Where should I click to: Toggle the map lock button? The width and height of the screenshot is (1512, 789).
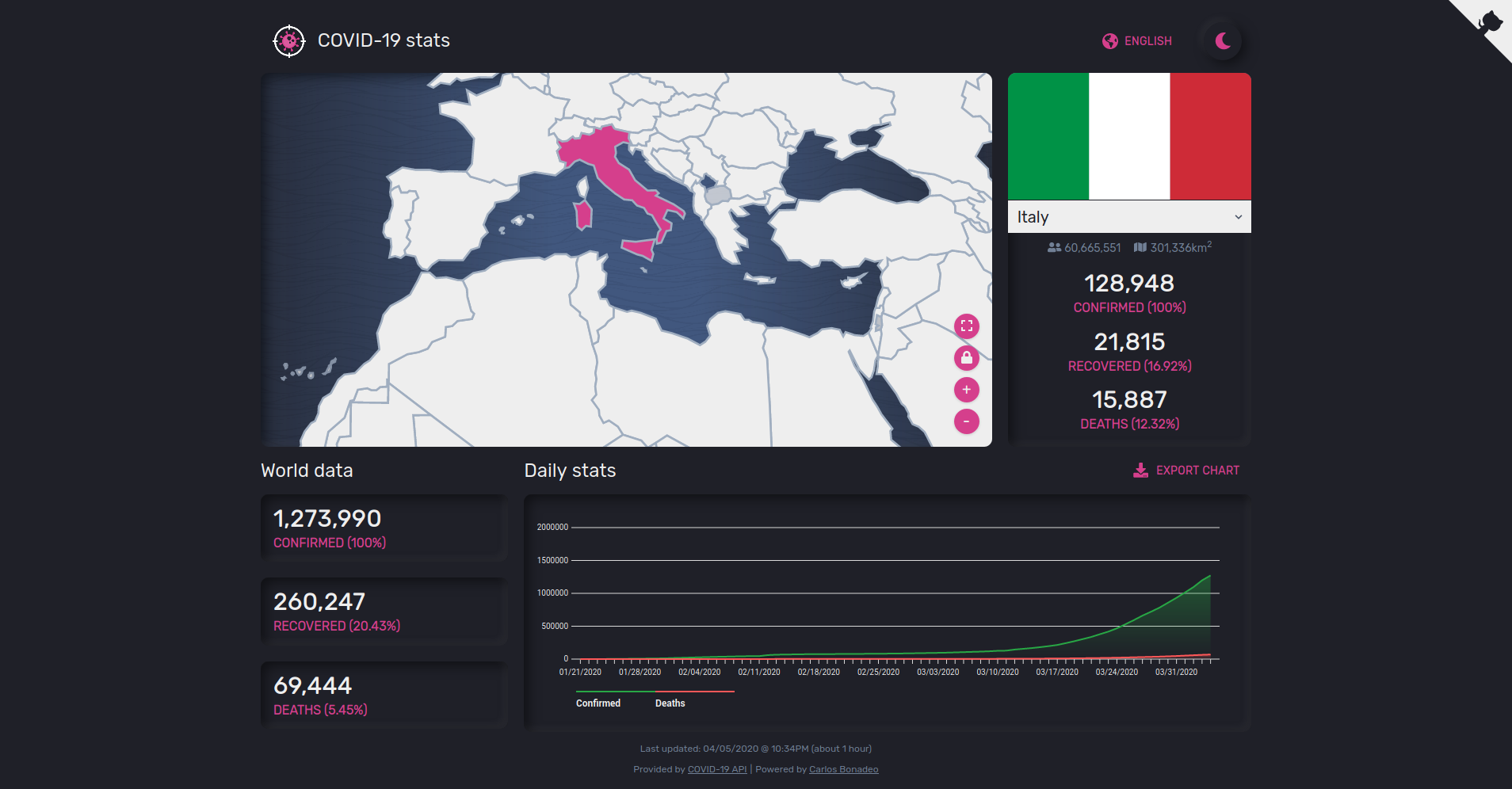pyautogui.click(x=967, y=358)
